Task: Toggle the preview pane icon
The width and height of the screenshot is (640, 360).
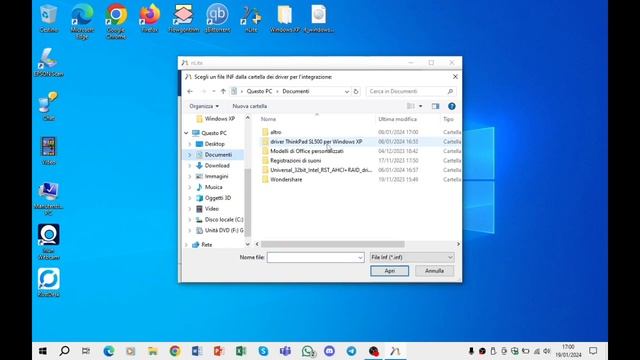Action: (436, 106)
